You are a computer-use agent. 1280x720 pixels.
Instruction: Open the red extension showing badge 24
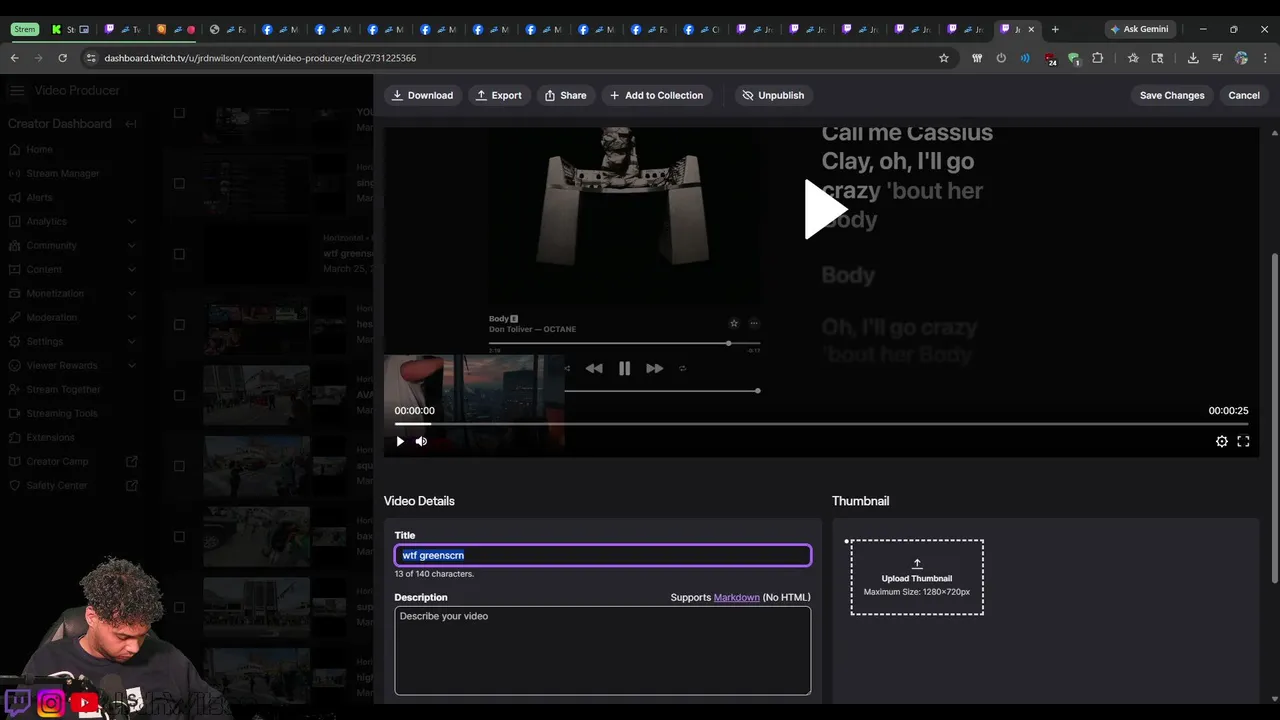click(1049, 59)
